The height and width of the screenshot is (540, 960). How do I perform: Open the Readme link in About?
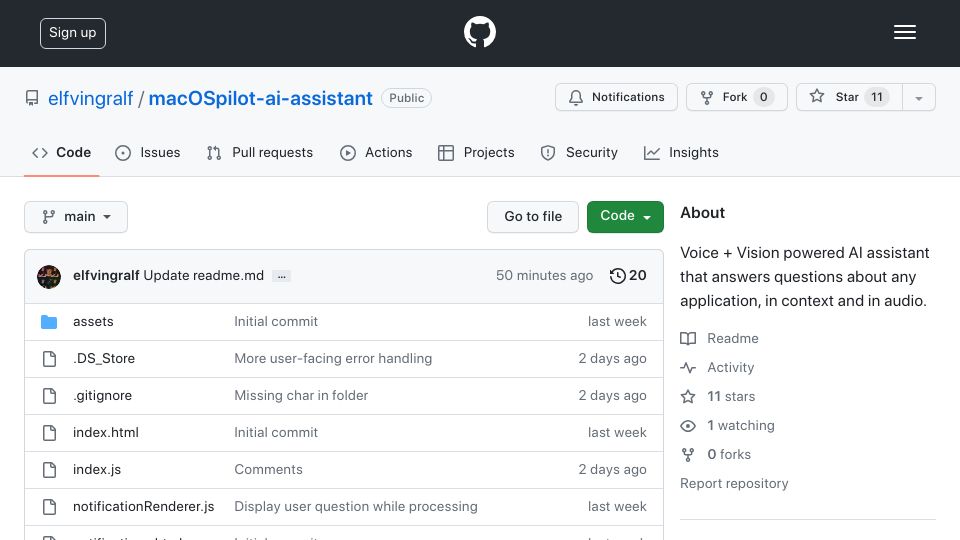pos(733,339)
